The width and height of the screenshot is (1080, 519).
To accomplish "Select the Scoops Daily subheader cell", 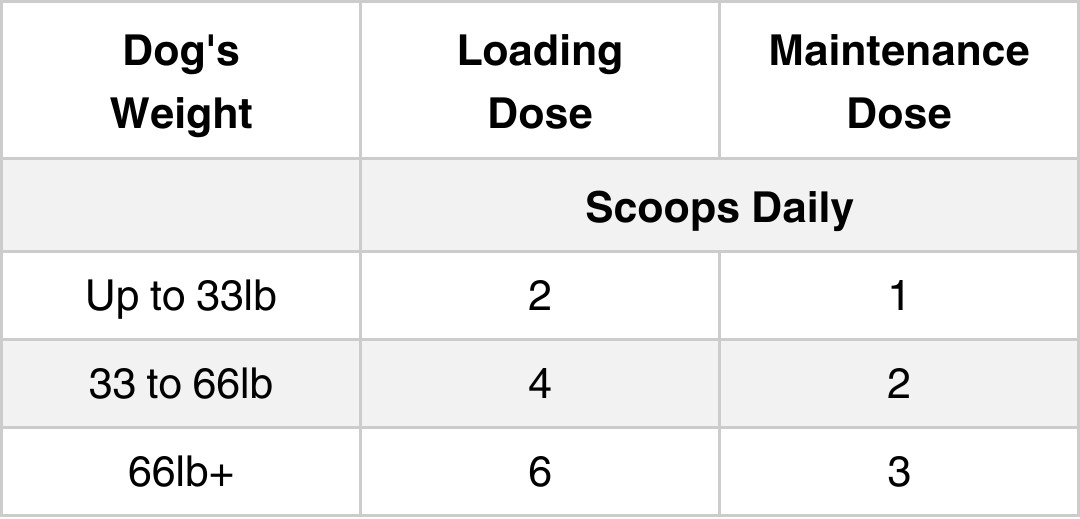I will (x=720, y=206).
